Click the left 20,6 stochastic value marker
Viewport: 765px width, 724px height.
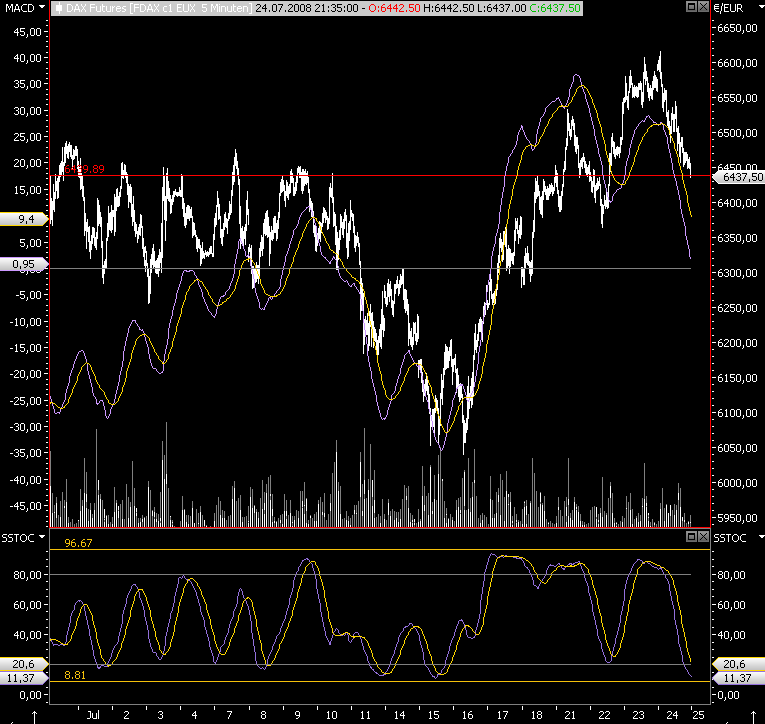(x=24, y=664)
